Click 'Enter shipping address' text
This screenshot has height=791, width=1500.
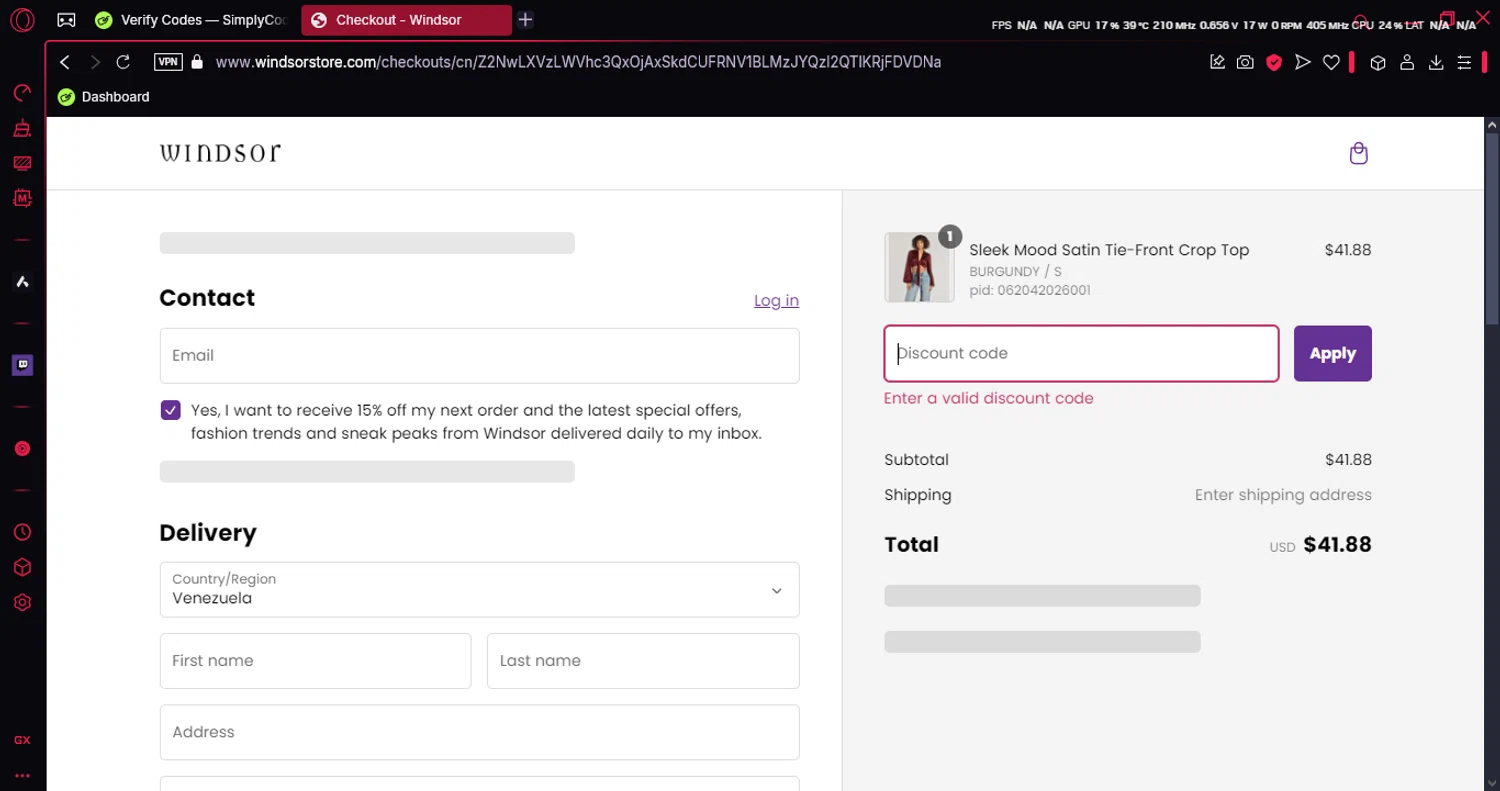(1283, 495)
